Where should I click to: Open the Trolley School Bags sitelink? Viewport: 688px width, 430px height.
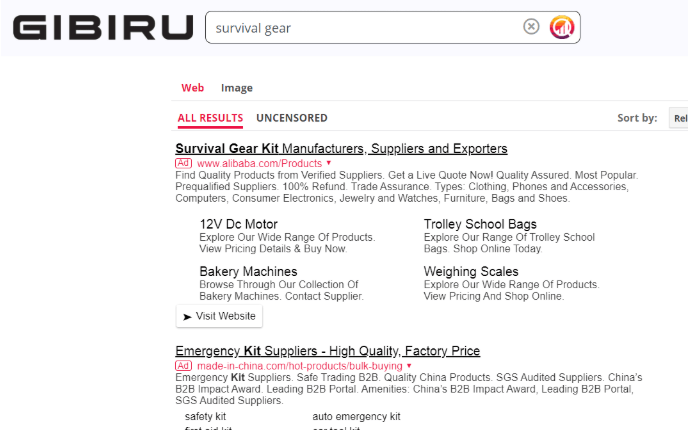480,224
